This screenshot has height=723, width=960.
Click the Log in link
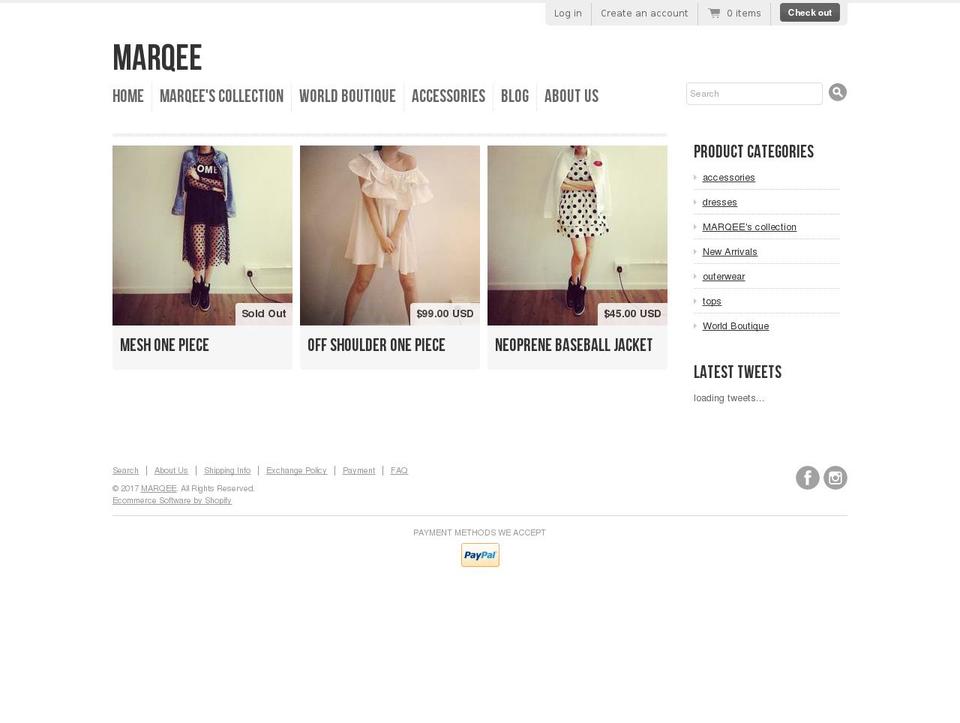tap(568, 13)
